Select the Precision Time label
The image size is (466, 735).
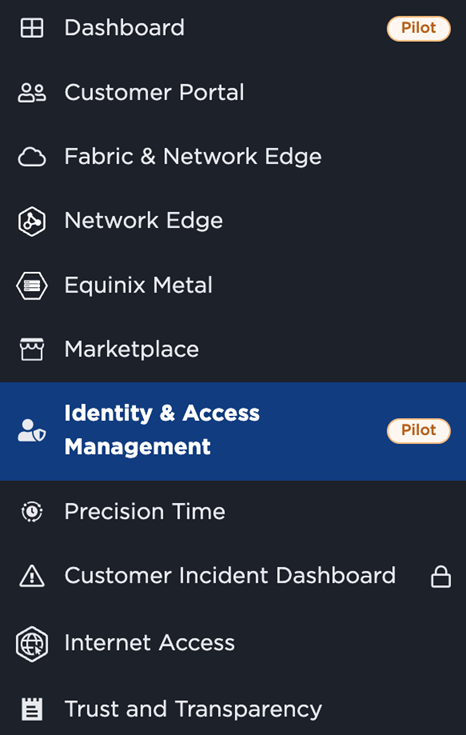pyautogui.click(x=145, y=511)
